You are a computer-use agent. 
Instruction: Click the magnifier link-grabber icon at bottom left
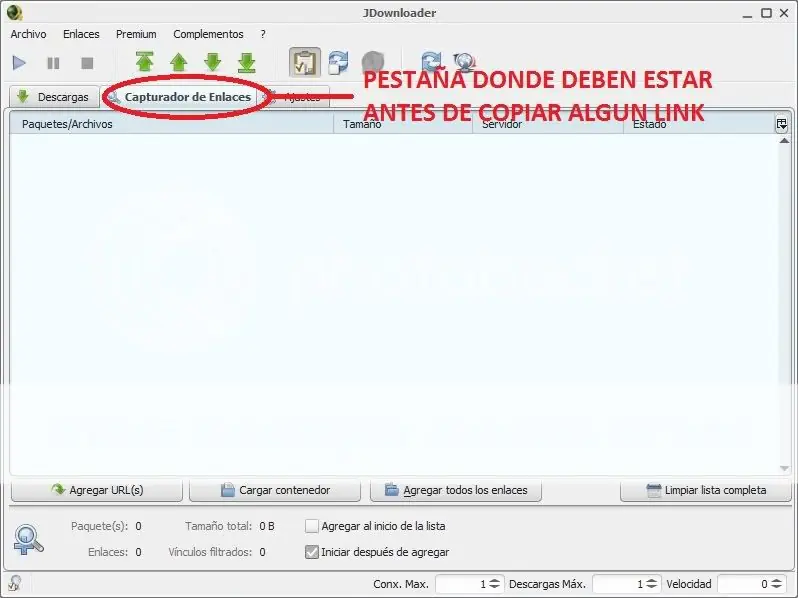[28, 539]
